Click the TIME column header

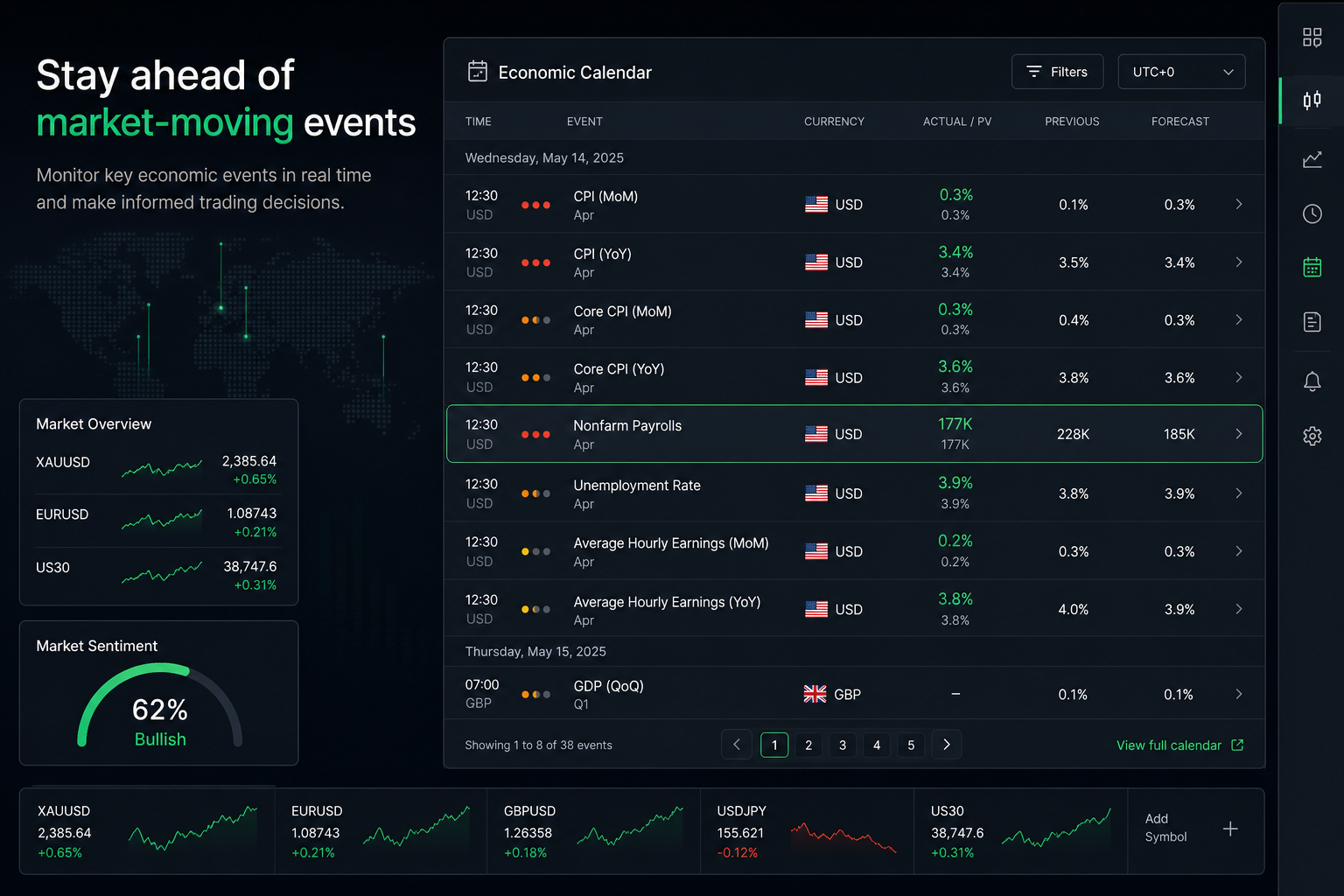tap(479, 122)
